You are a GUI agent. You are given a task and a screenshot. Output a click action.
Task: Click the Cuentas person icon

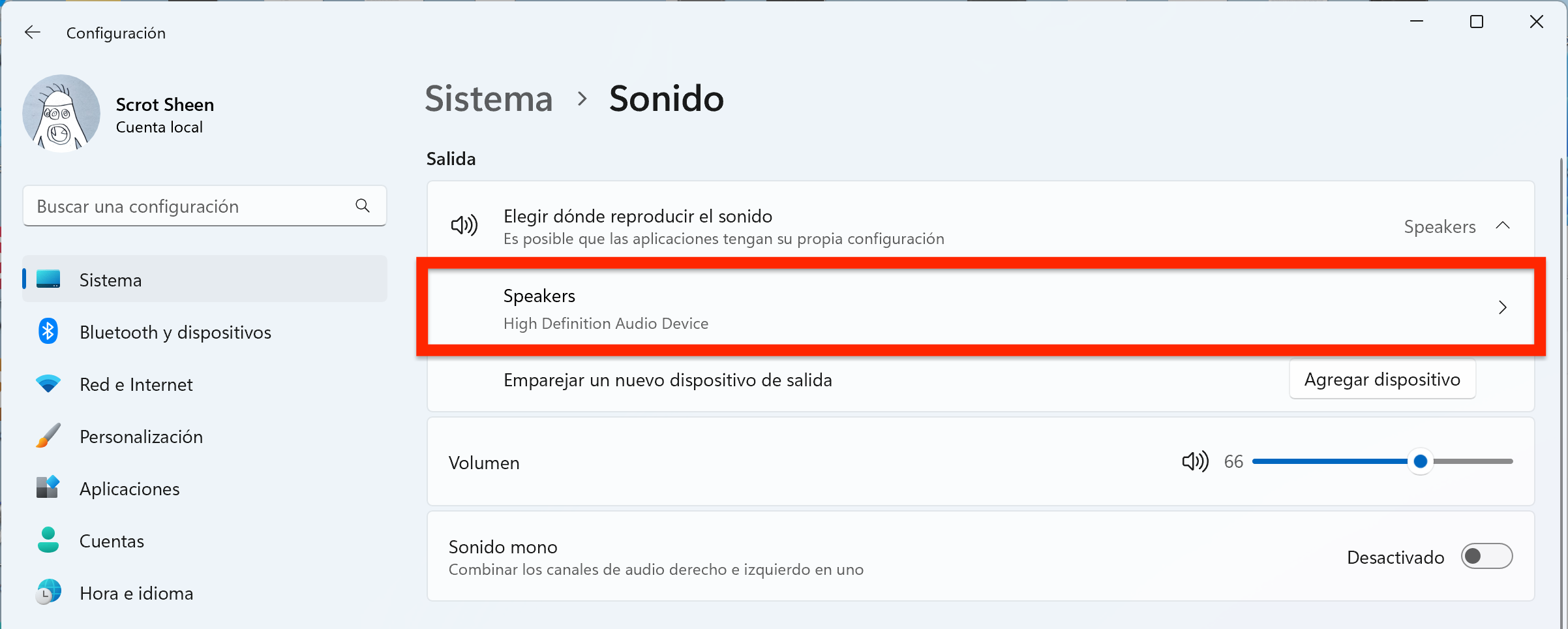coord(48,540)
